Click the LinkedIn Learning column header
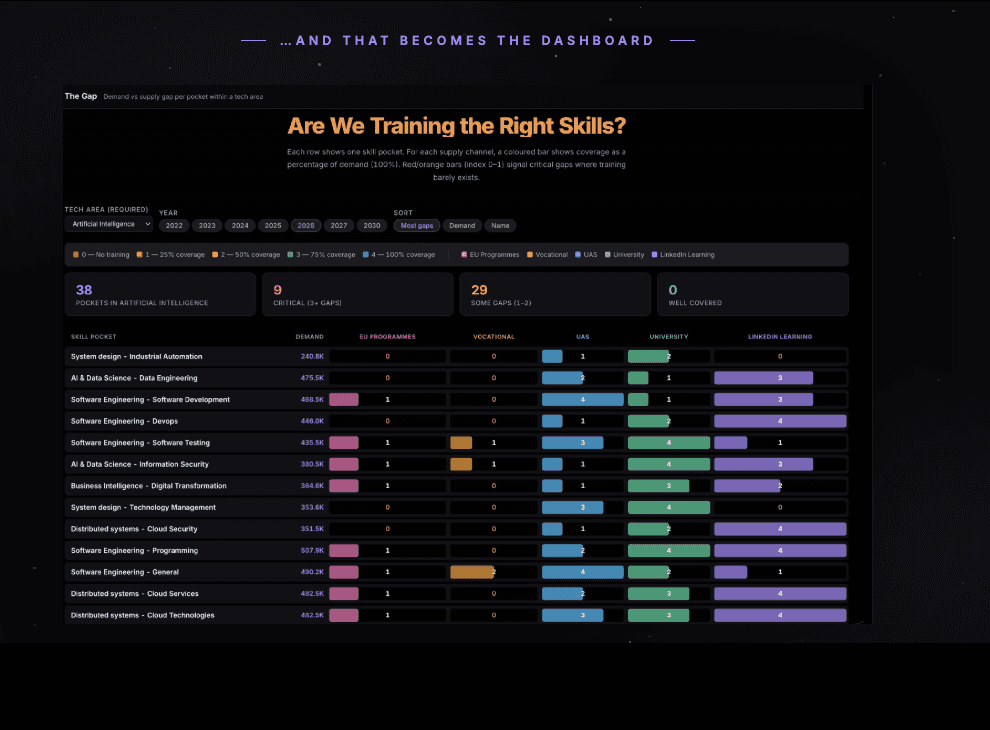 [780, 337]
